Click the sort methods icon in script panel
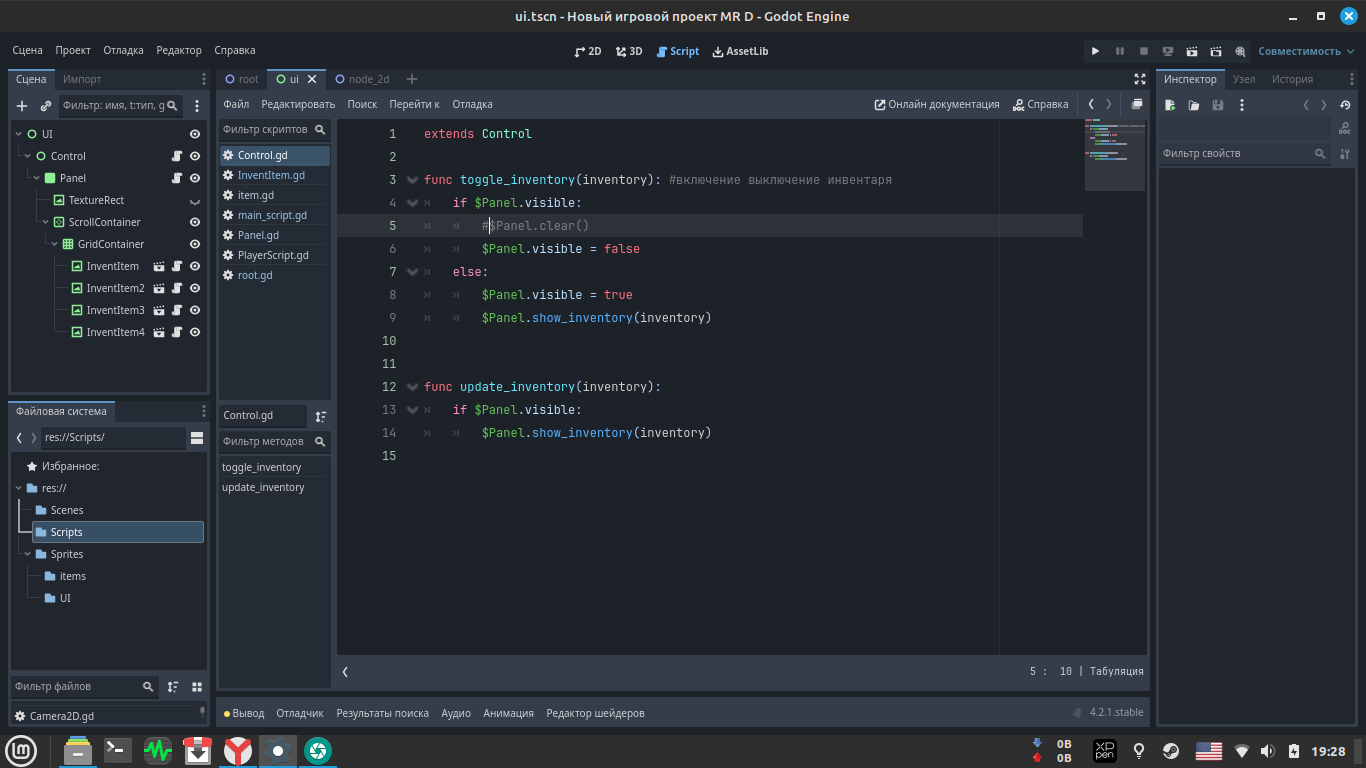This screenshot has height=768, width=1366. point(321,416)
